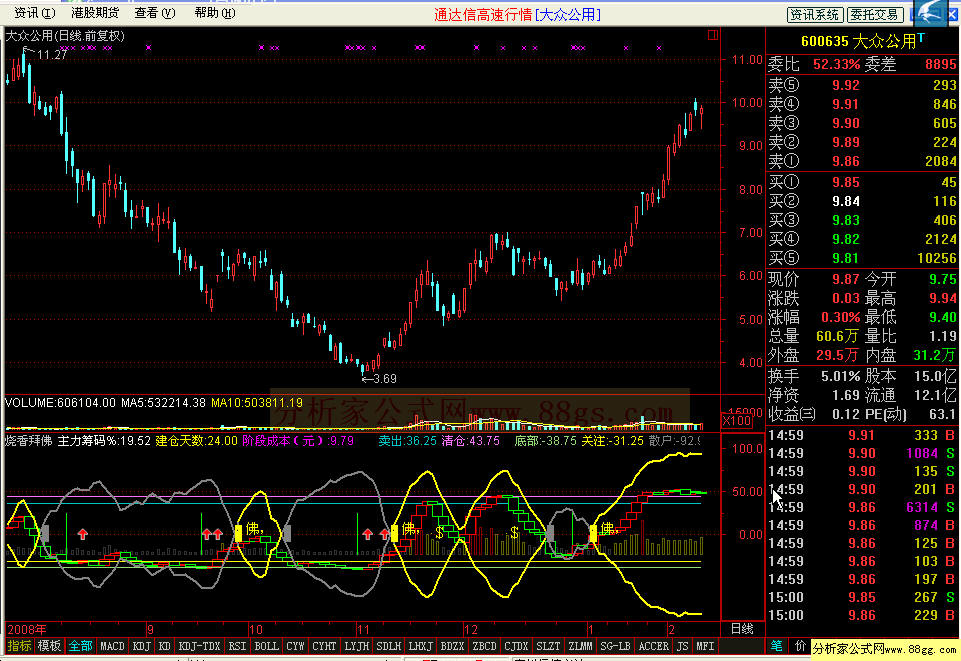Click the 清仓:43.75 readout
The width and height of the screenshot is (961, 661).
470,440
